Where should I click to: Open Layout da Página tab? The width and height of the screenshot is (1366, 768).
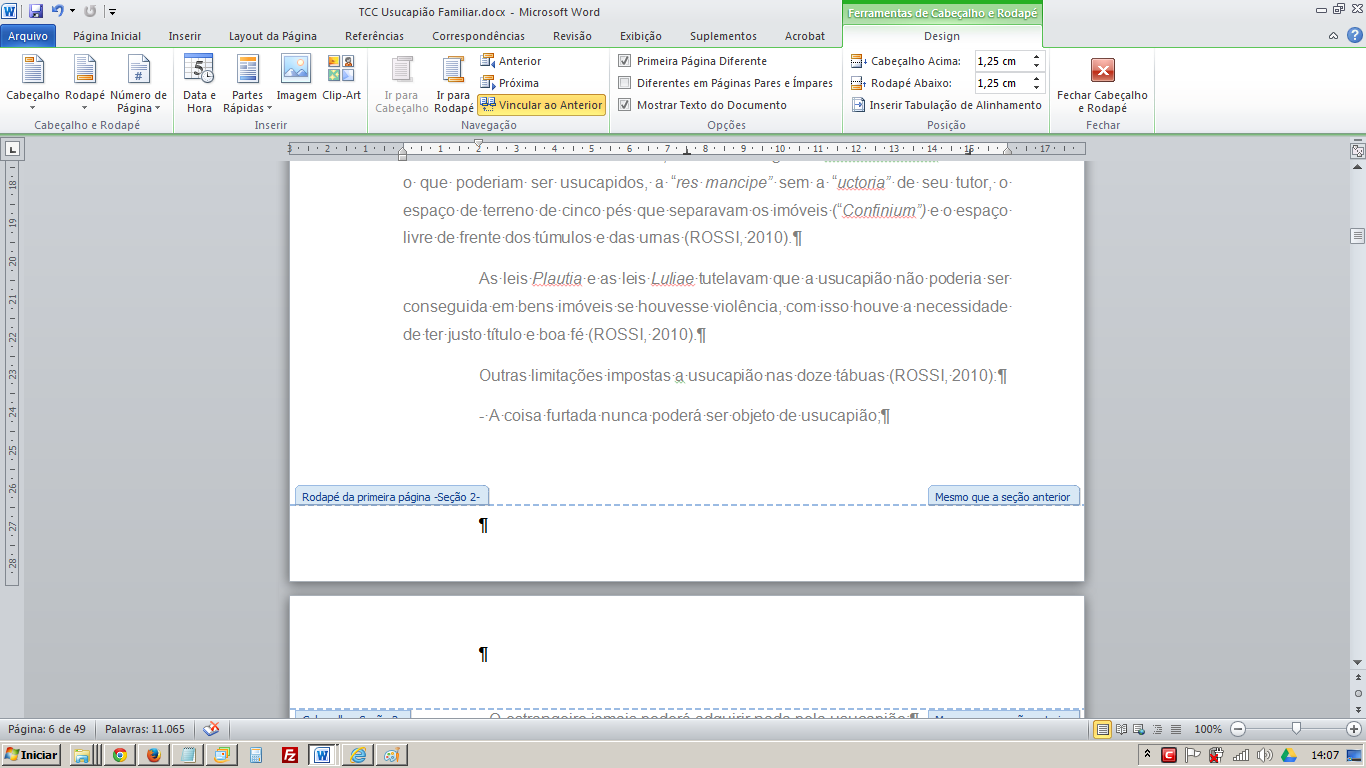[x=273, y=36]
